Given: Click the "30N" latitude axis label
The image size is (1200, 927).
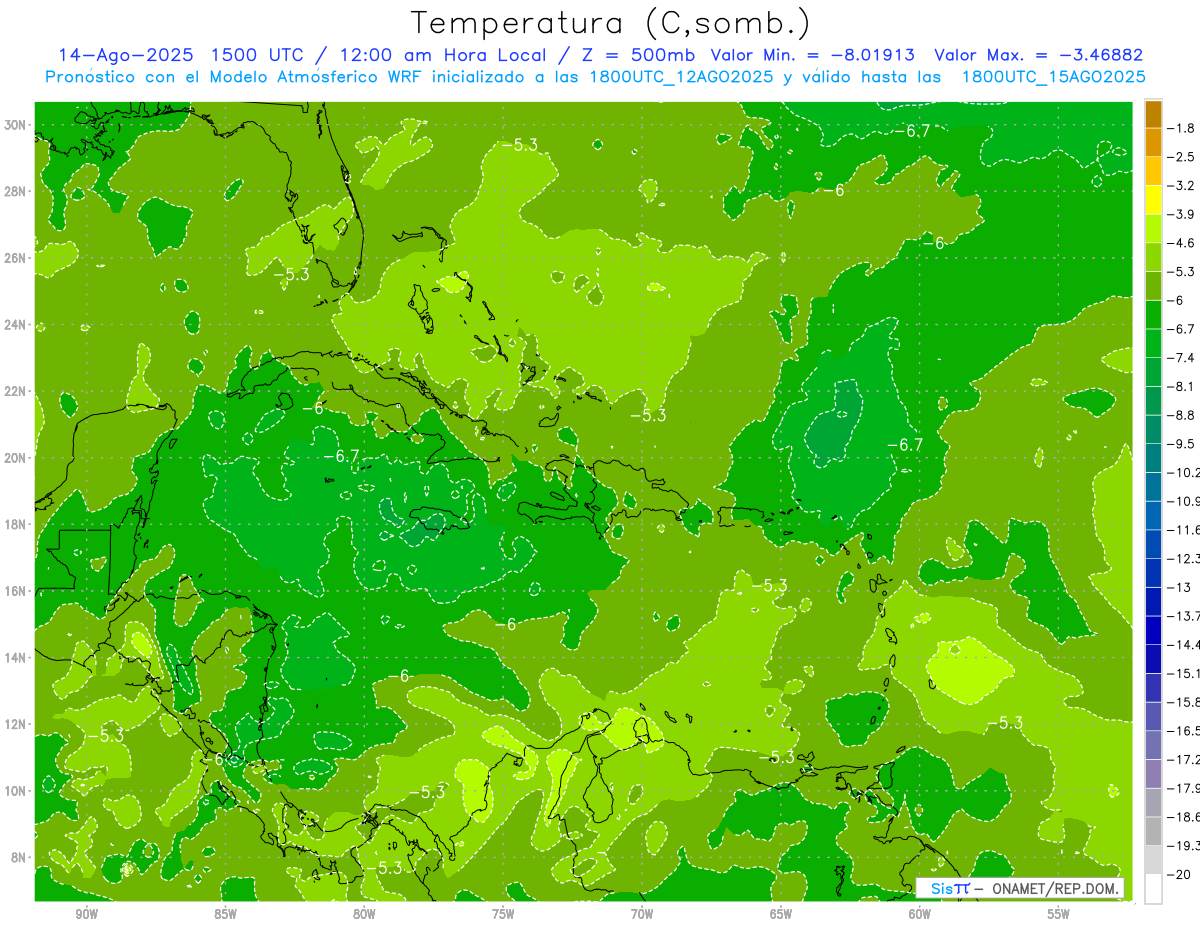Looking at the screenshot, I should 17,125.
